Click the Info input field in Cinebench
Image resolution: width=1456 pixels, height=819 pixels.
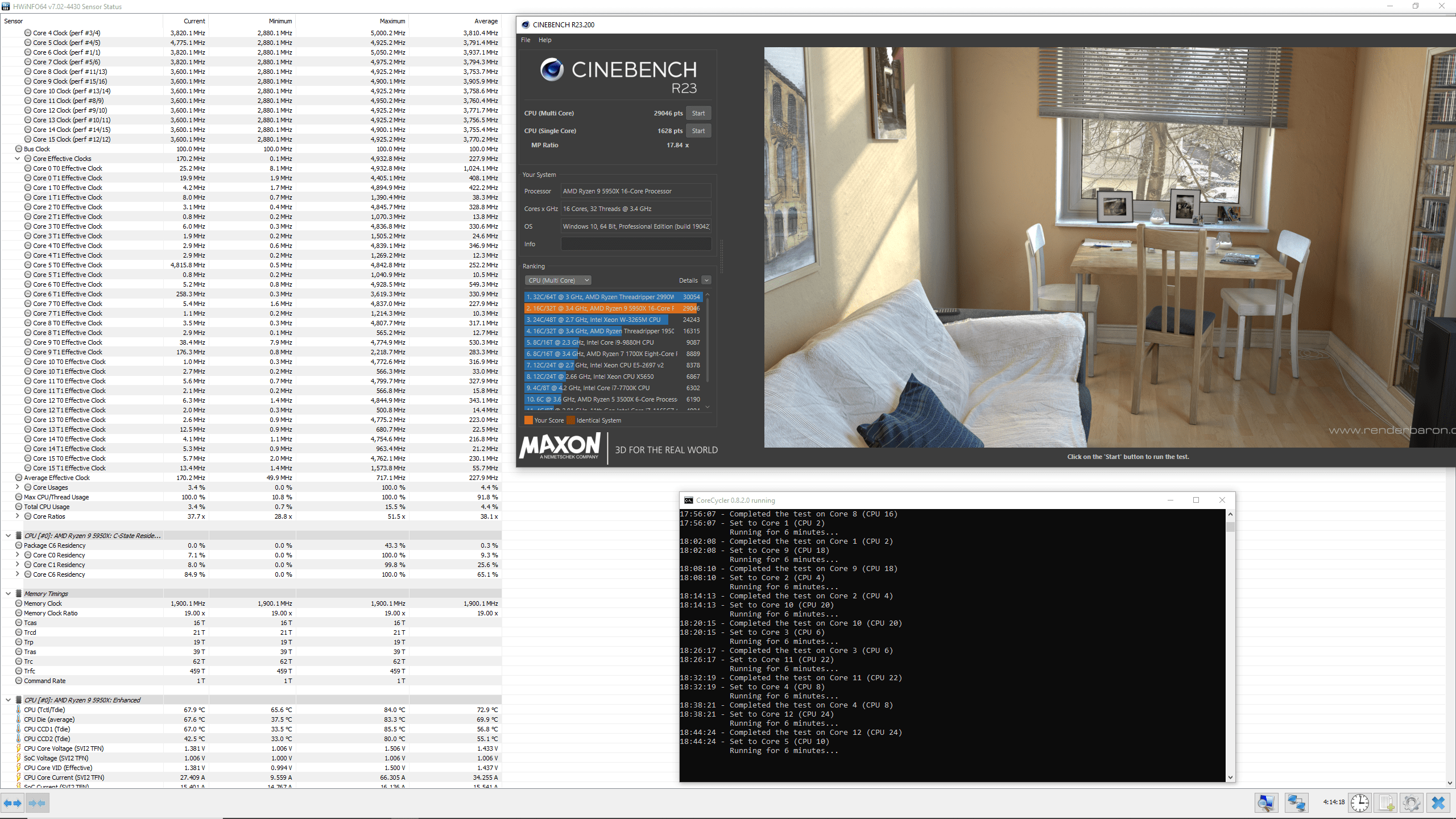[x=636, y=244]
